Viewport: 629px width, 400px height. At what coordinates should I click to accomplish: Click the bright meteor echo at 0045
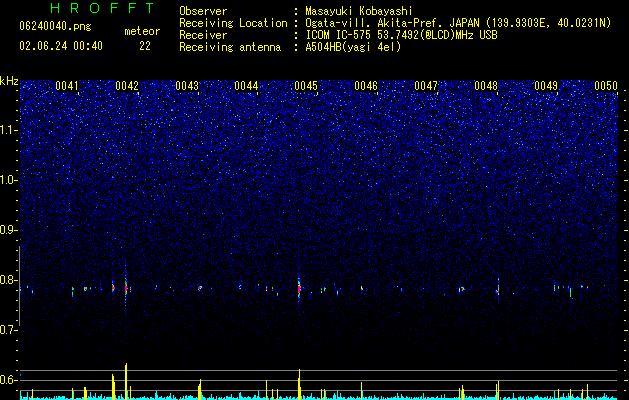point(299,289)
